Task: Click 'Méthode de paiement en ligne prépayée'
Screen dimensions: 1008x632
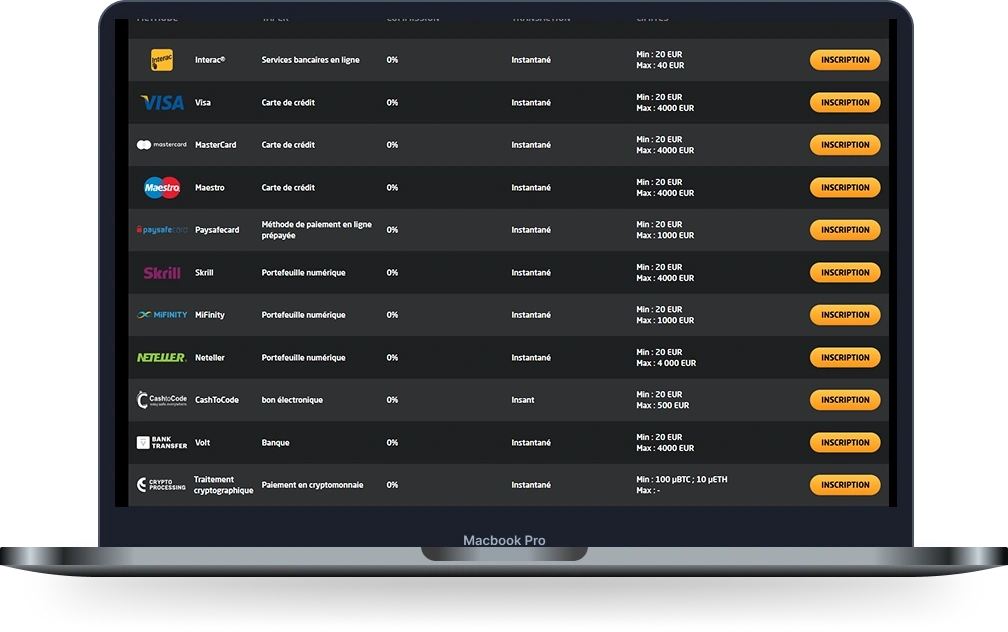Action: [316, 230]
